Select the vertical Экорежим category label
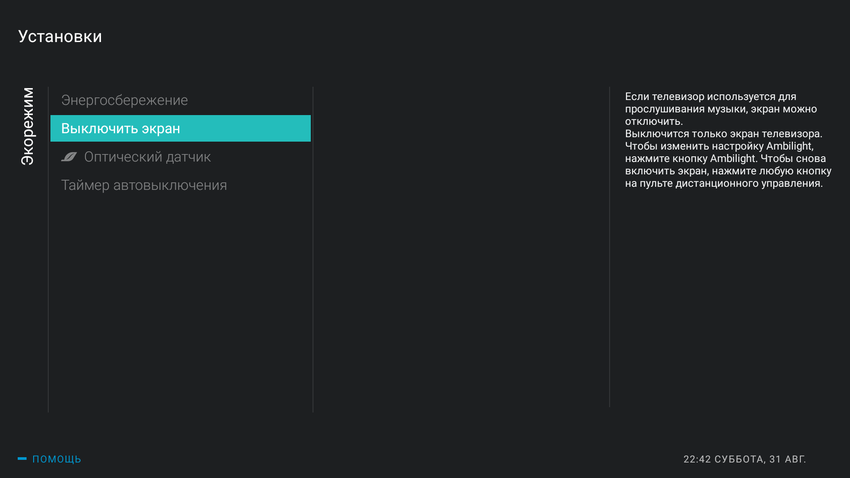 coord(28,126)
